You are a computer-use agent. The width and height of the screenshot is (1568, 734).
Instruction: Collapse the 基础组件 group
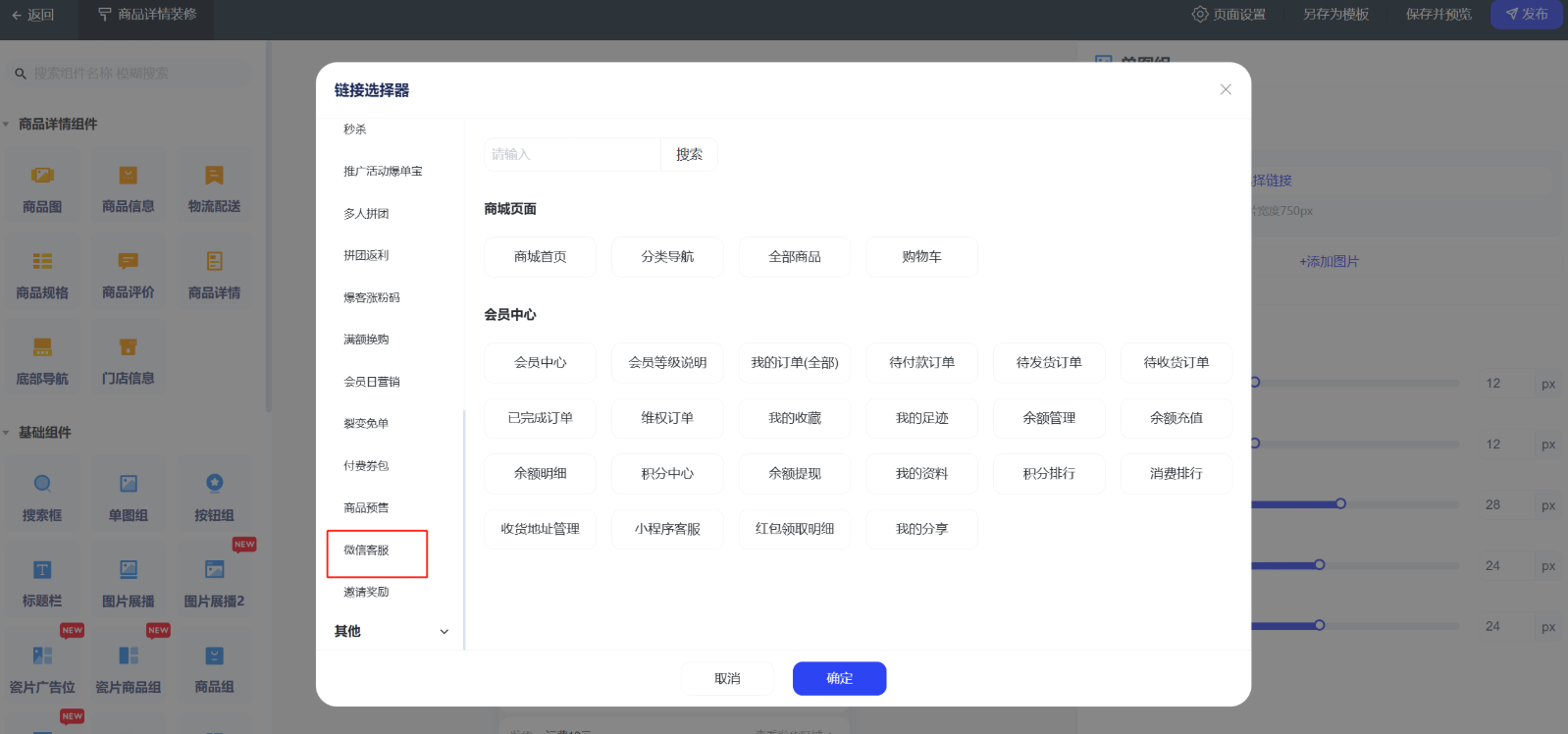pyautogui.click(x=7, y=433)
